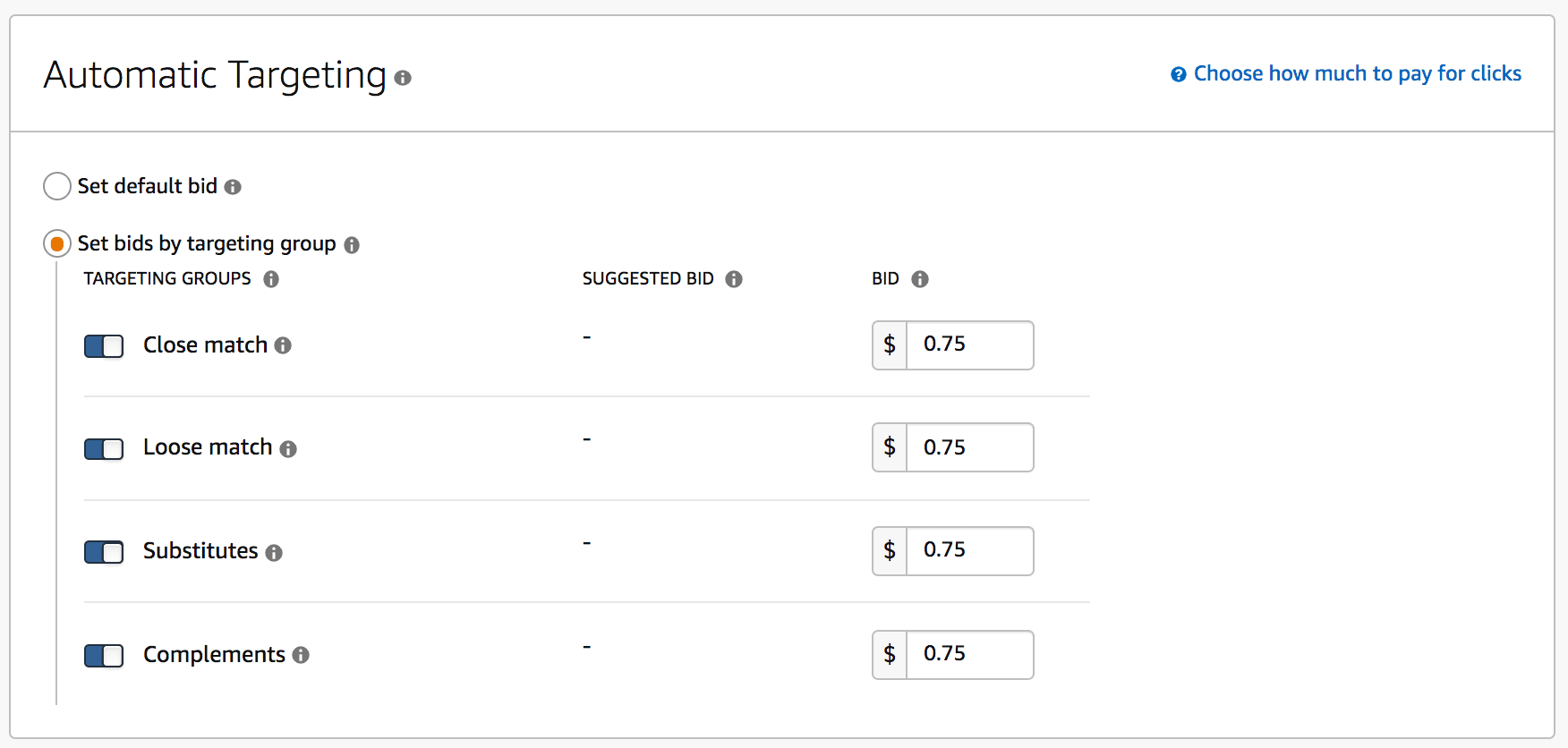Click the BID column info icon
The width and height of the screenshot is (1568, 748).
click(922, 279)
